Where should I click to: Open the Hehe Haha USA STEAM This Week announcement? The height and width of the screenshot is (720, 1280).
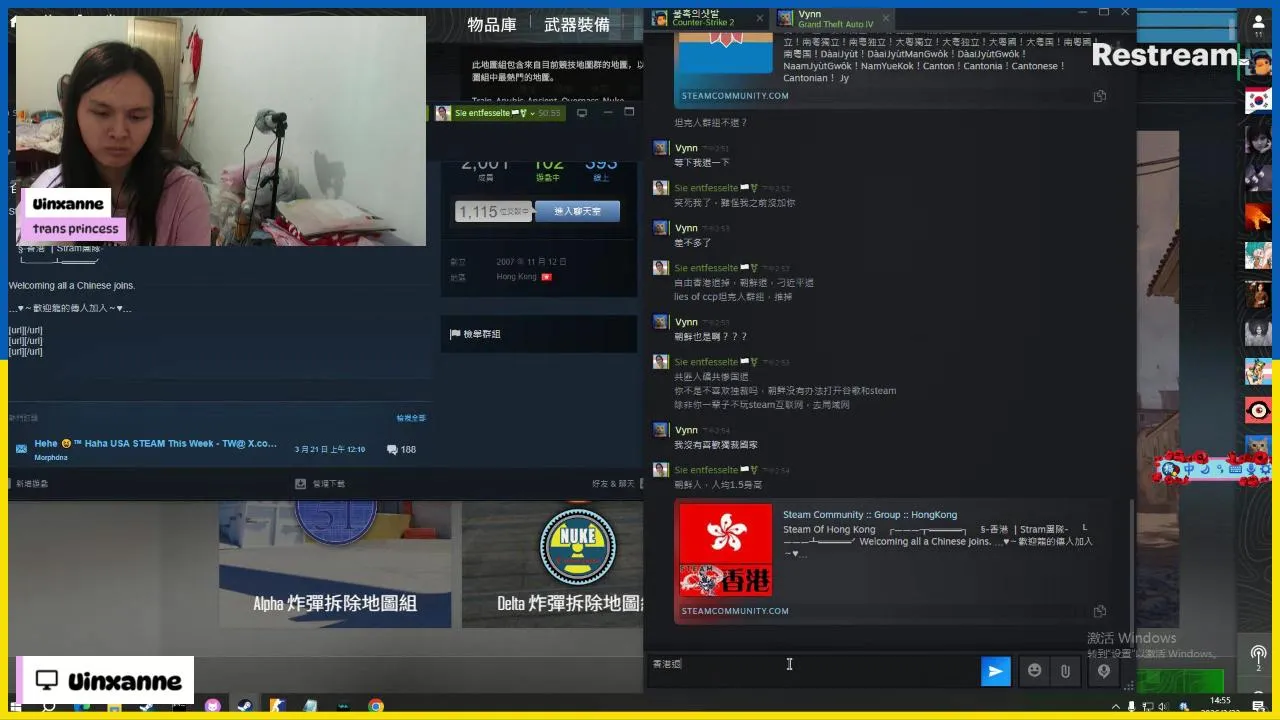click(x=155, y=444)
